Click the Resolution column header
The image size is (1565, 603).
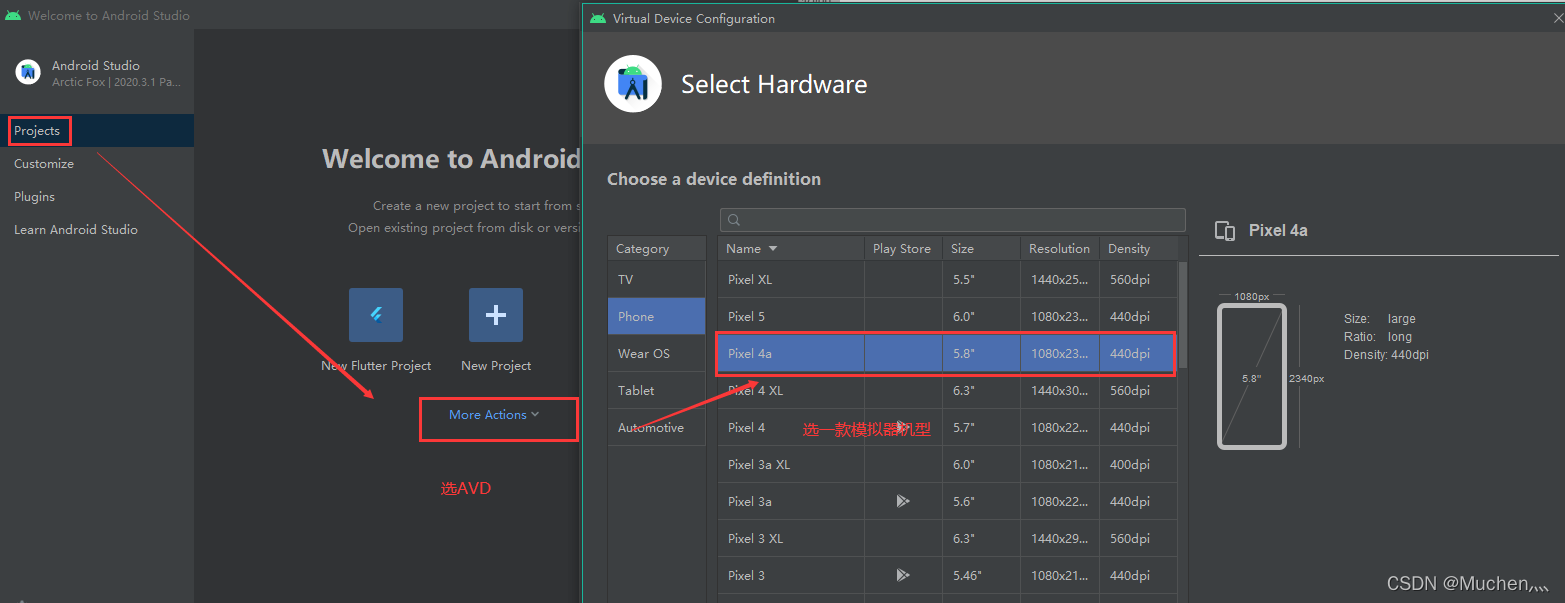pos(1060,249)
